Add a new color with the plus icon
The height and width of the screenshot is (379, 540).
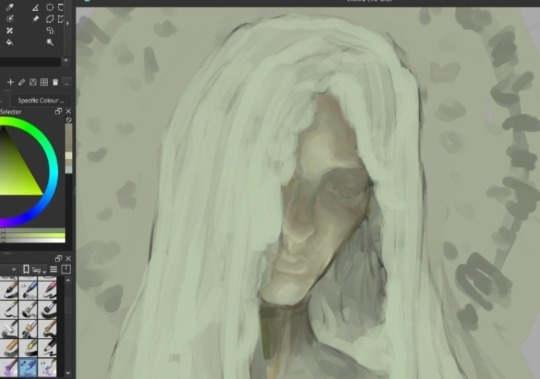[x=10, y=82]
